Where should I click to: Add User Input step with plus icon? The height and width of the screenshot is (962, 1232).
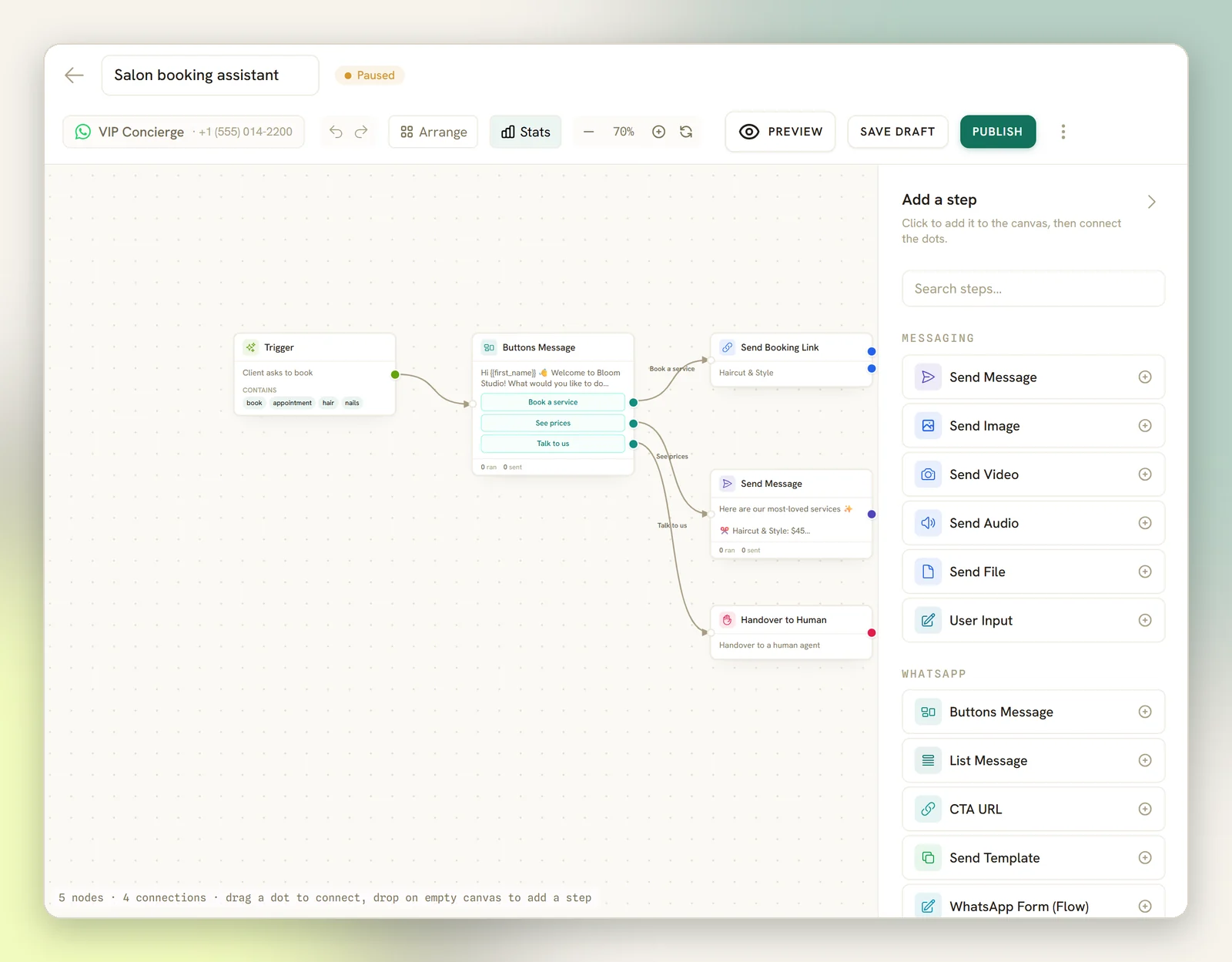pyautogui.click(x=1145, y=620)
